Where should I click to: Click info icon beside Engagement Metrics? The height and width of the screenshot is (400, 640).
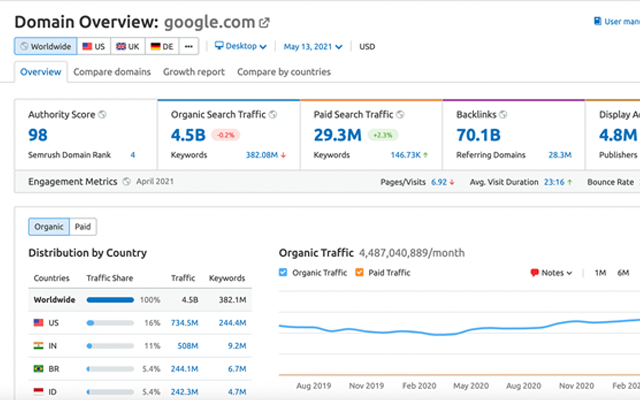pos(127,182)
